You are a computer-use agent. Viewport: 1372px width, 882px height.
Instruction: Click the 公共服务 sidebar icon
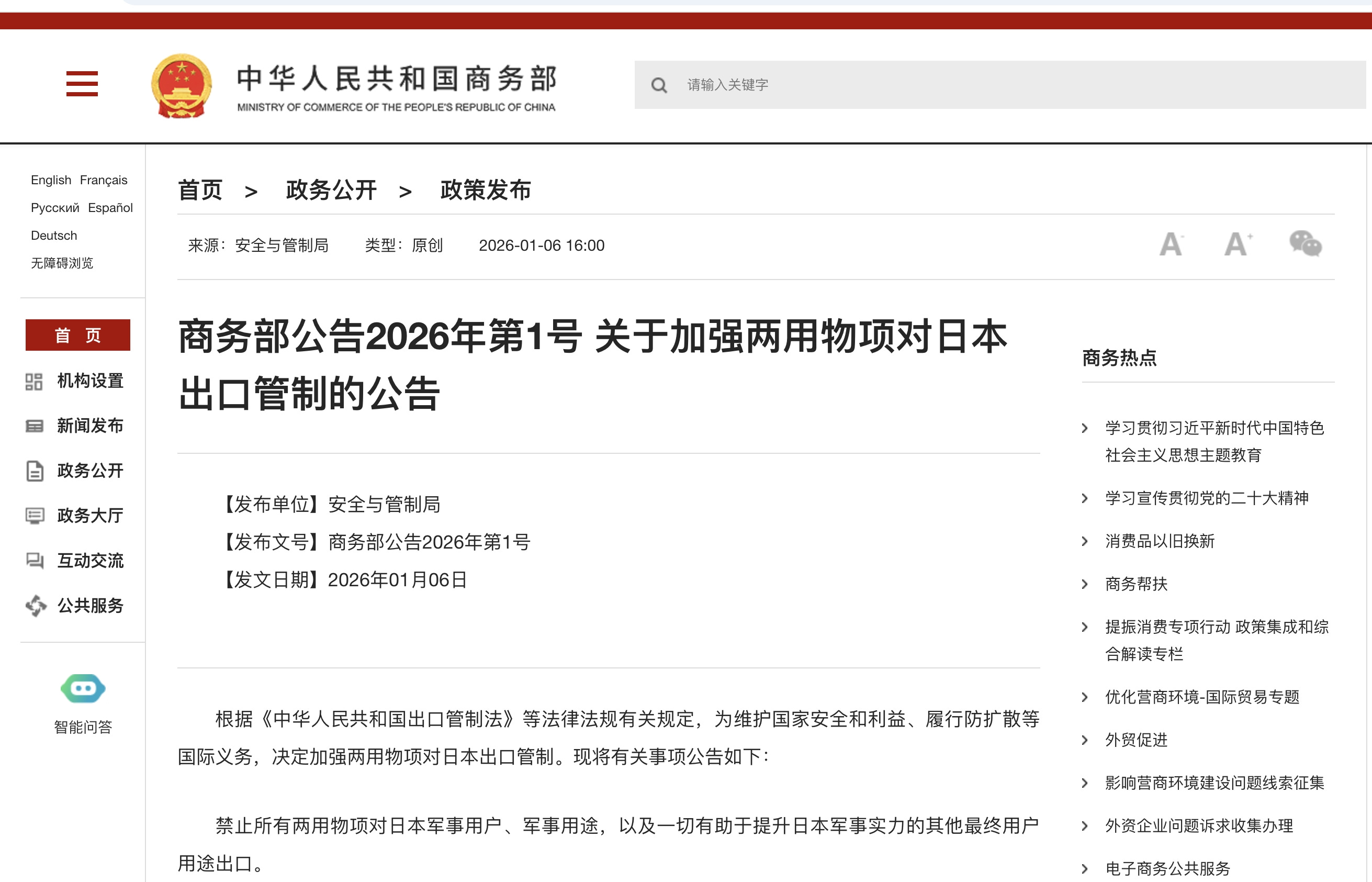click(36, 606)
